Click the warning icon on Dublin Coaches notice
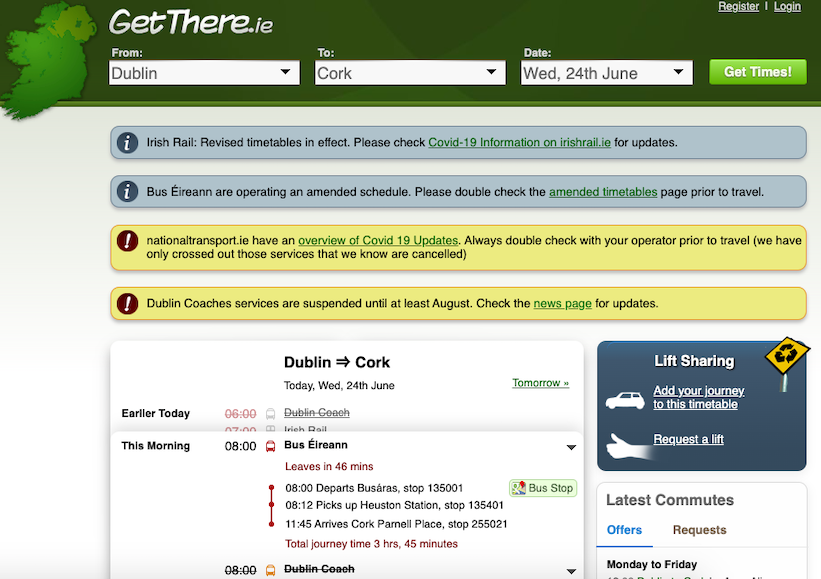 tap(127, 303)
